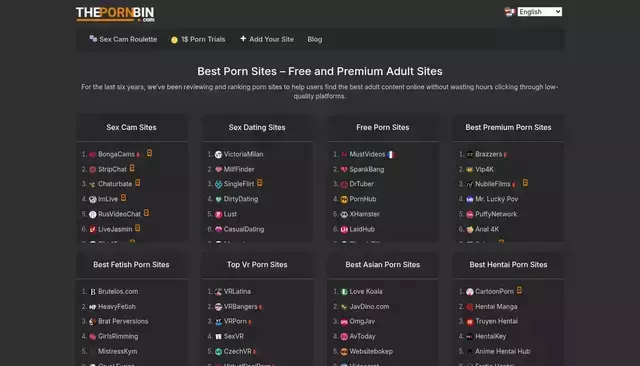Viewport: 640px width, 366px height.
Task: Click the VRLatina favicon icon
Action: pyautogui.click(x=218, y=292)
